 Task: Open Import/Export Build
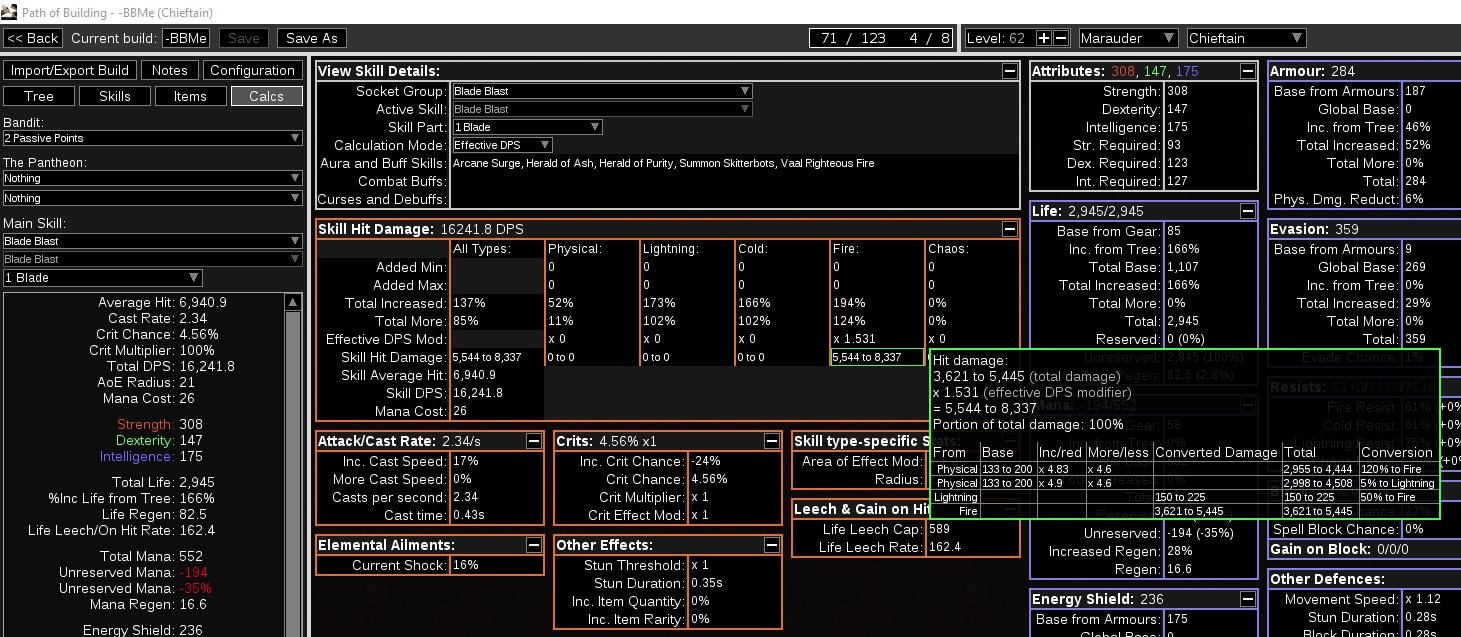pyautogui.click(x=70, y=70)
